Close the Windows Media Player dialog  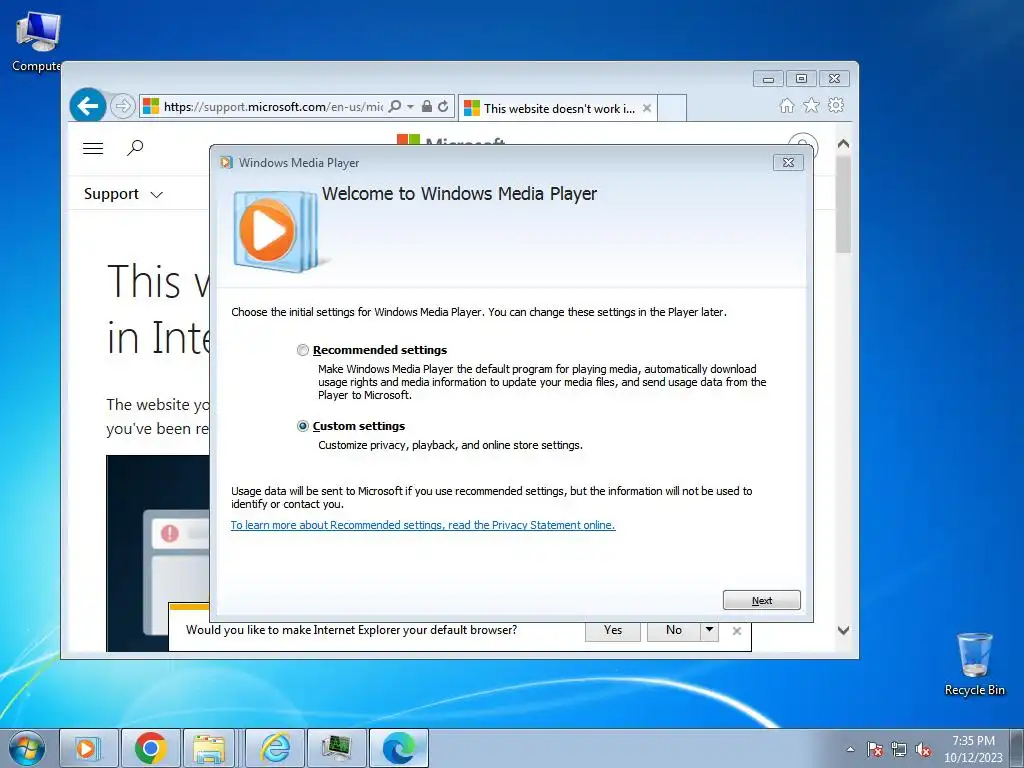tap(788, 162)
